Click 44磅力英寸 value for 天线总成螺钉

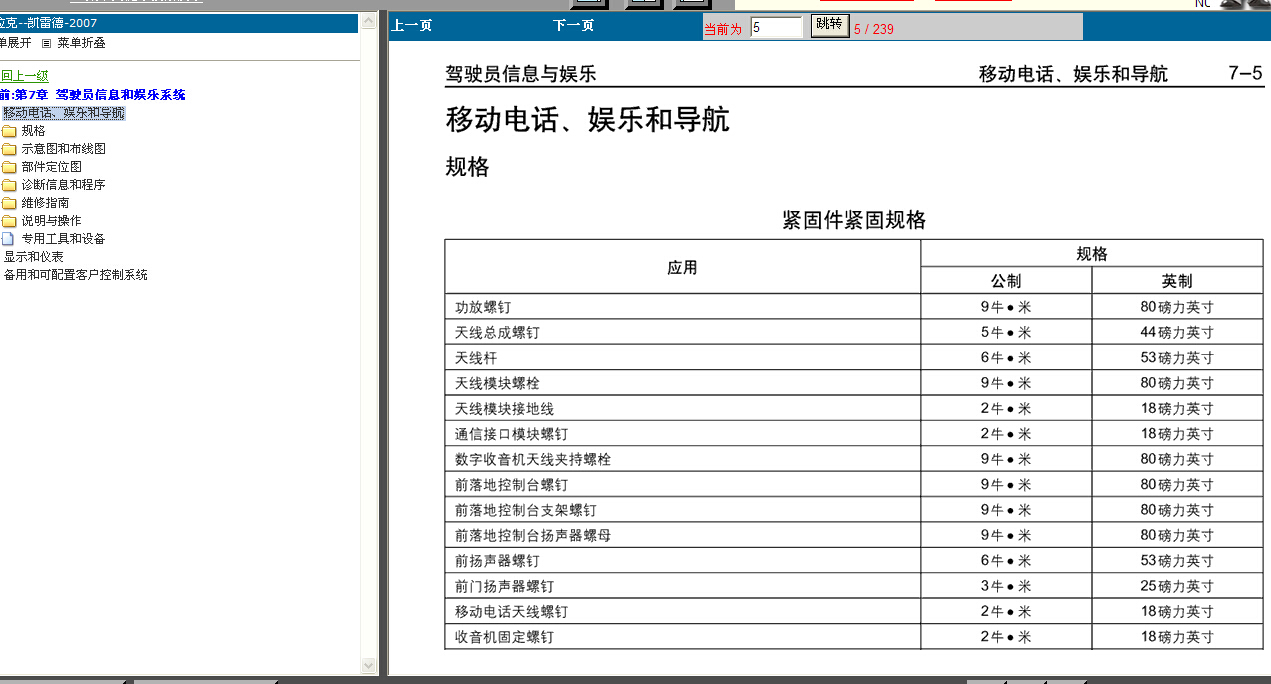[1177, 332]
